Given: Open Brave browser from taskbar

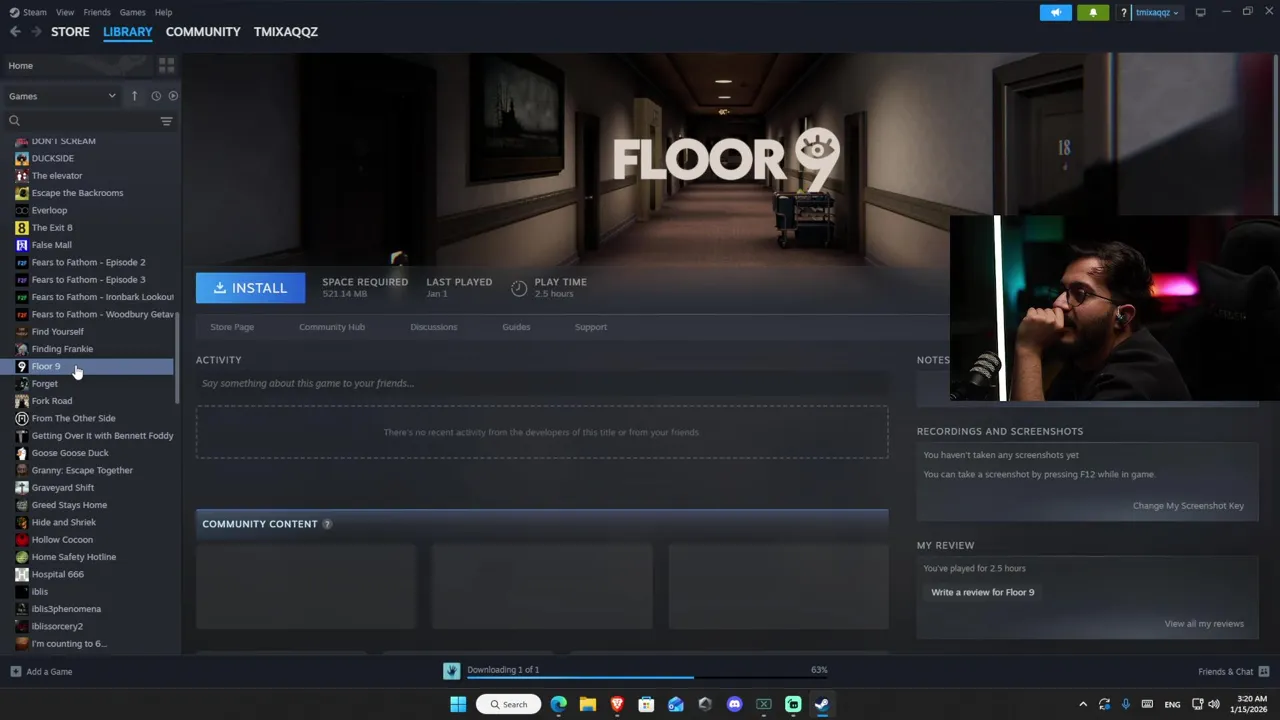Looking at the screenshot, I should point(617,704).
